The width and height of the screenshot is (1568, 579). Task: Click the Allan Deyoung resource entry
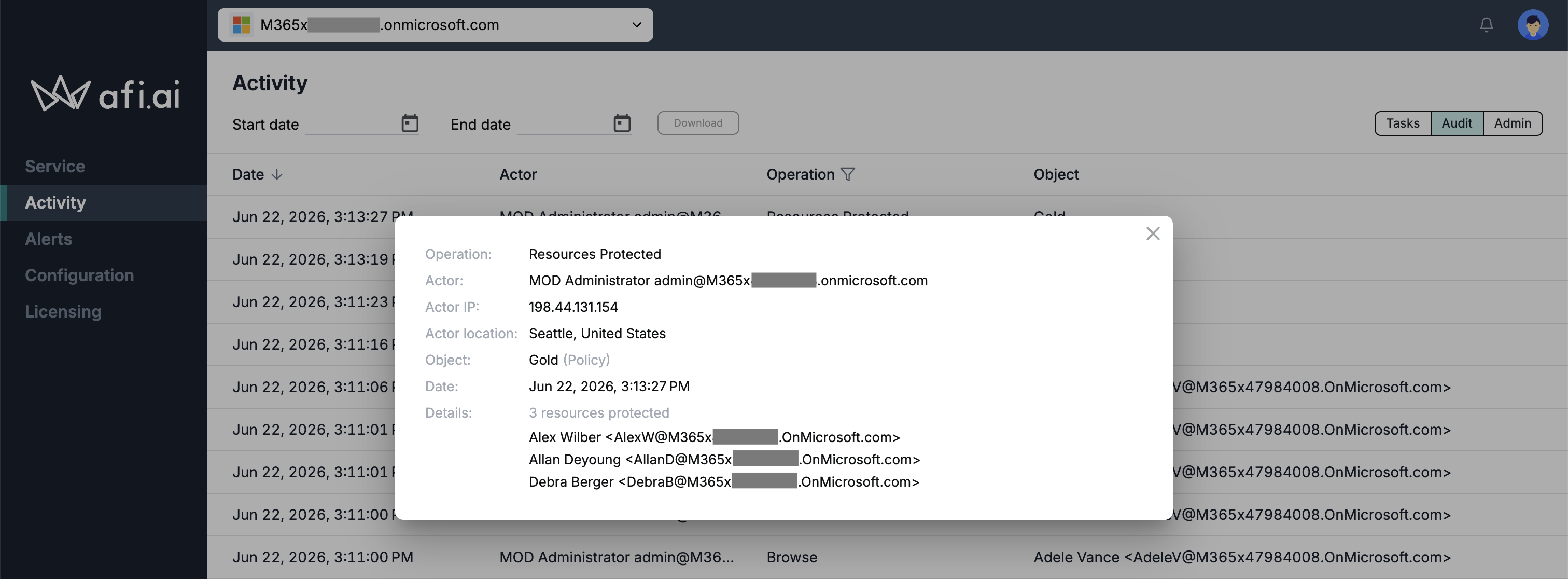click(724, 460)
